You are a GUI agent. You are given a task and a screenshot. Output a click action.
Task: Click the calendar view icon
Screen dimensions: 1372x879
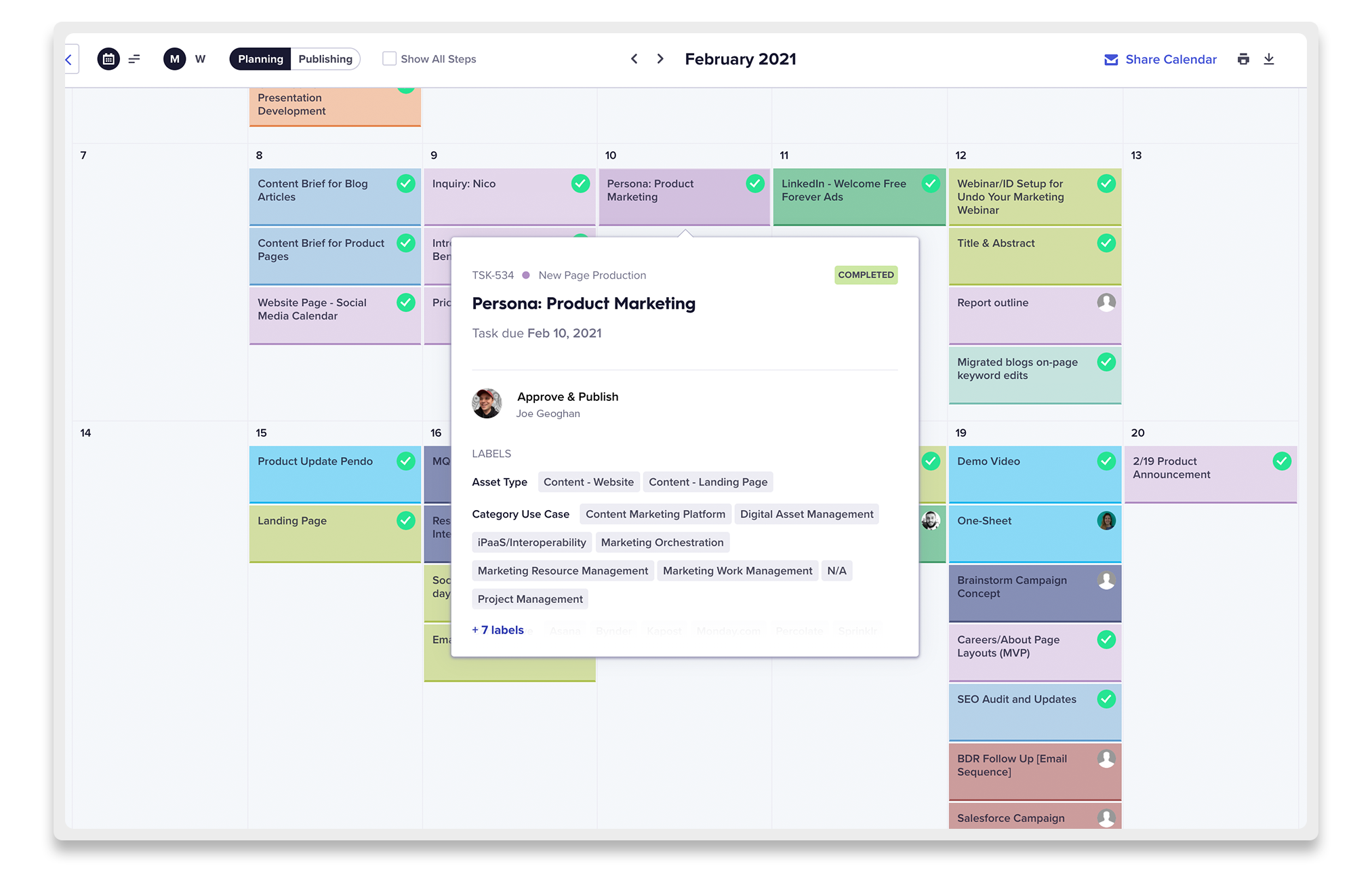click(x=108, y=59)
